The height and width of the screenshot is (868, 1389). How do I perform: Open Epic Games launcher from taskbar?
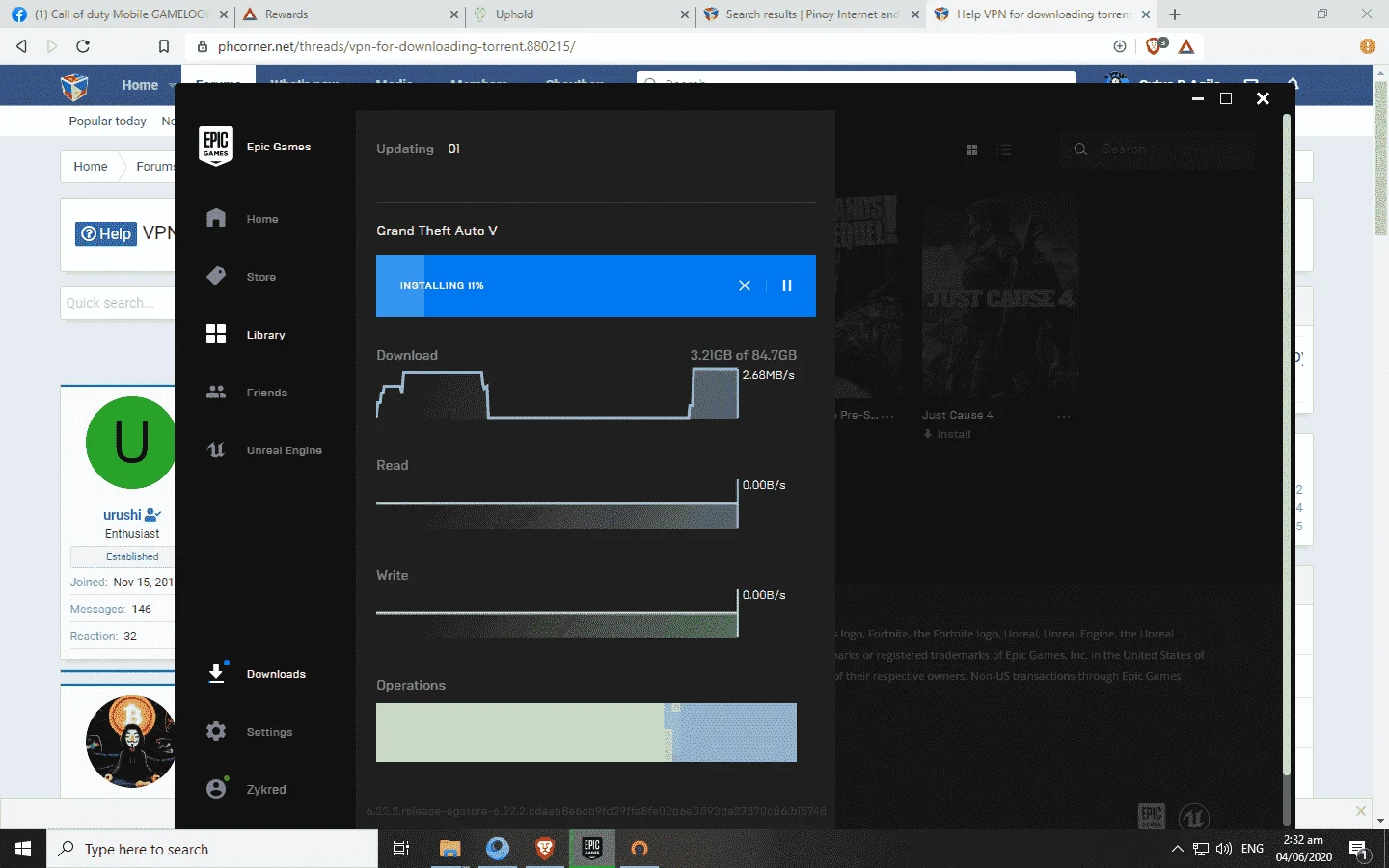(592, 849)
